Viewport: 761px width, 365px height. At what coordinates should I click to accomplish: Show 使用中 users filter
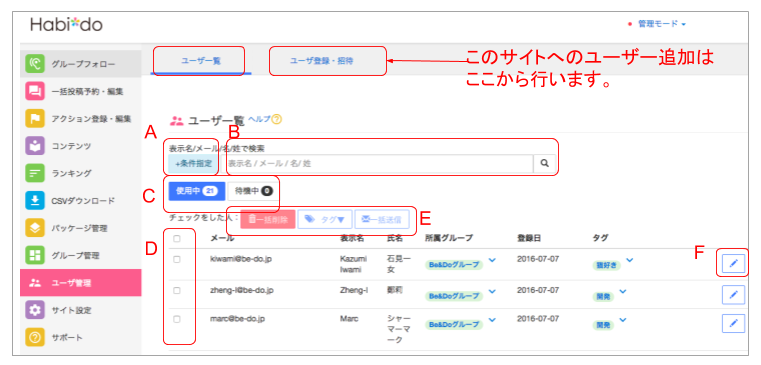197,191
